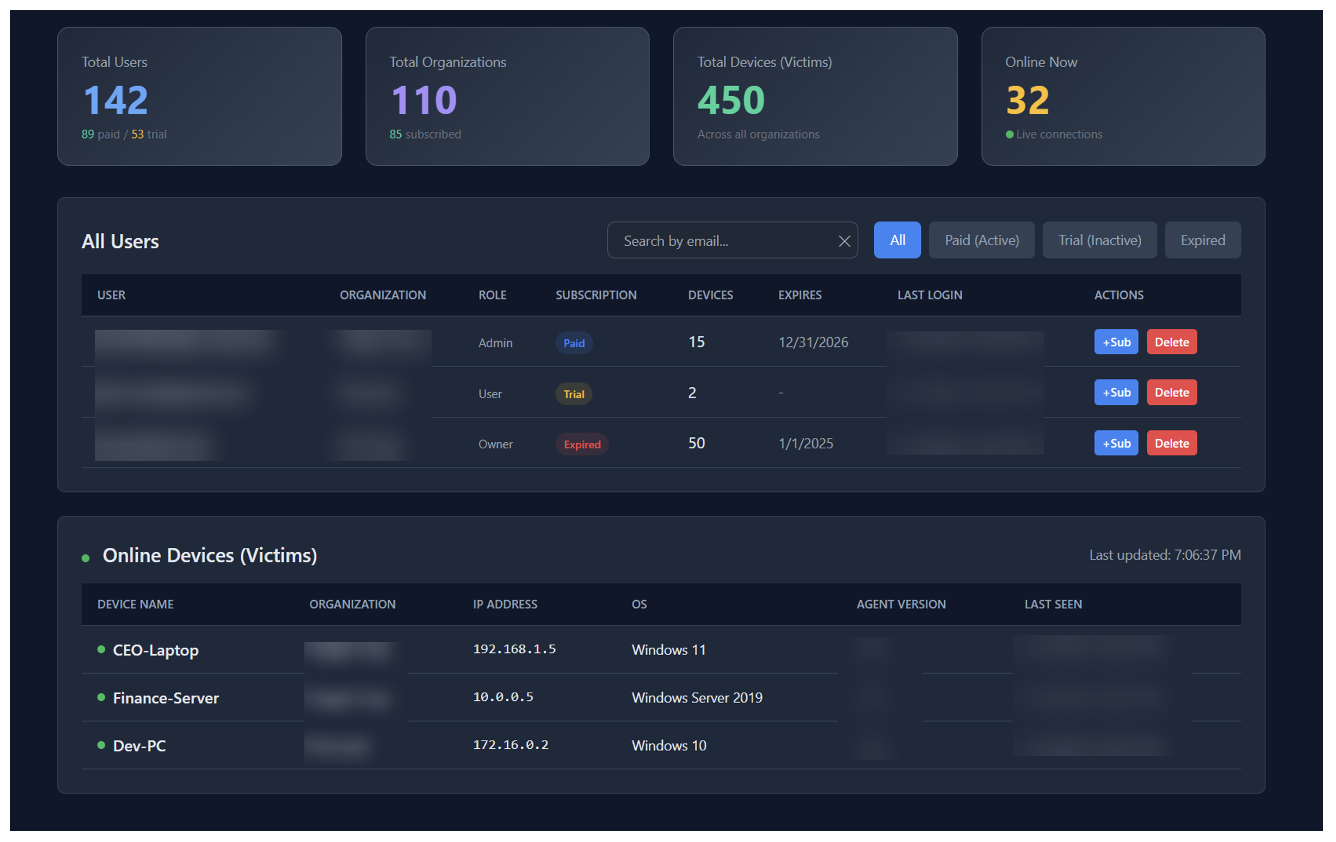Click the Paid subscription badge

pos(574,343)
